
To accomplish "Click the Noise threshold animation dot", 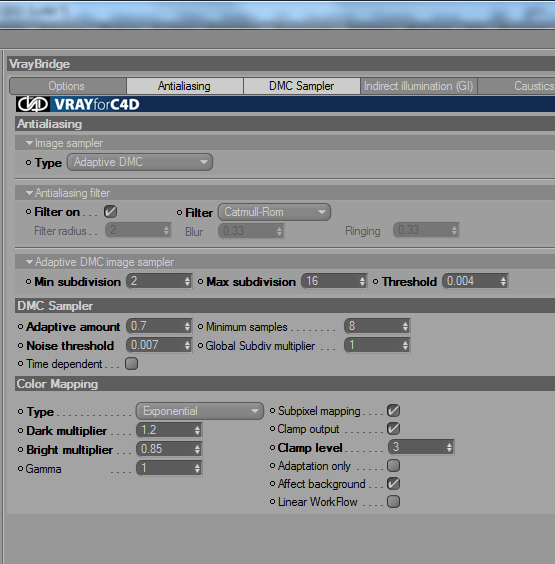I will [x=21, y=346].
